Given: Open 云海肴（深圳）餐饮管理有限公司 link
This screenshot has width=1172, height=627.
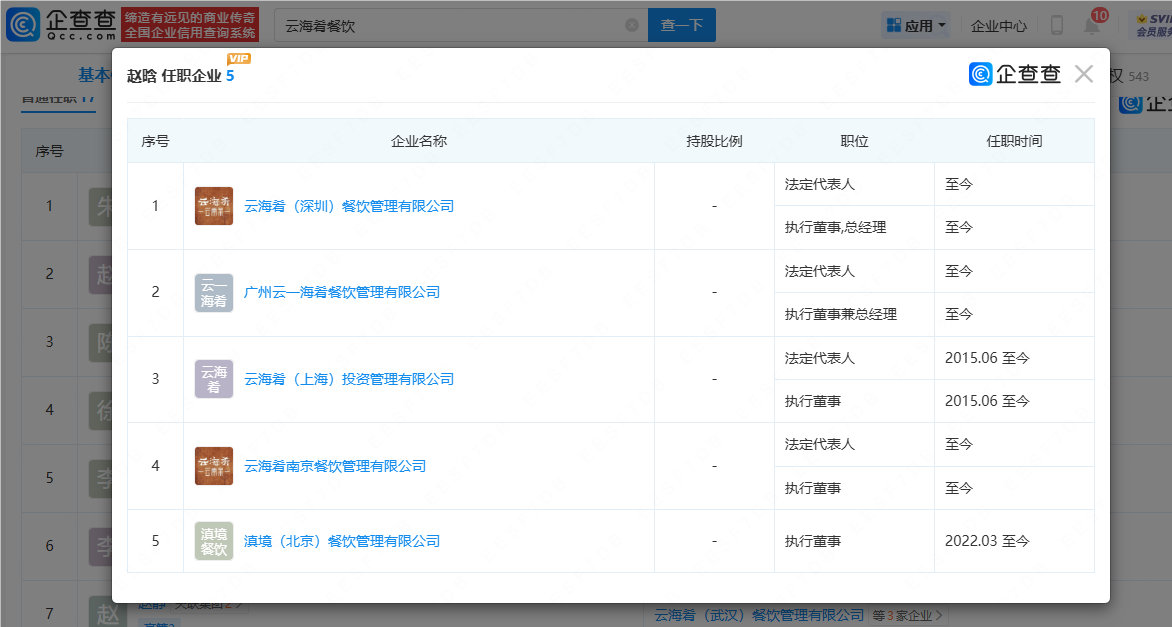Looking at the screenshot, I should (349, 206).
